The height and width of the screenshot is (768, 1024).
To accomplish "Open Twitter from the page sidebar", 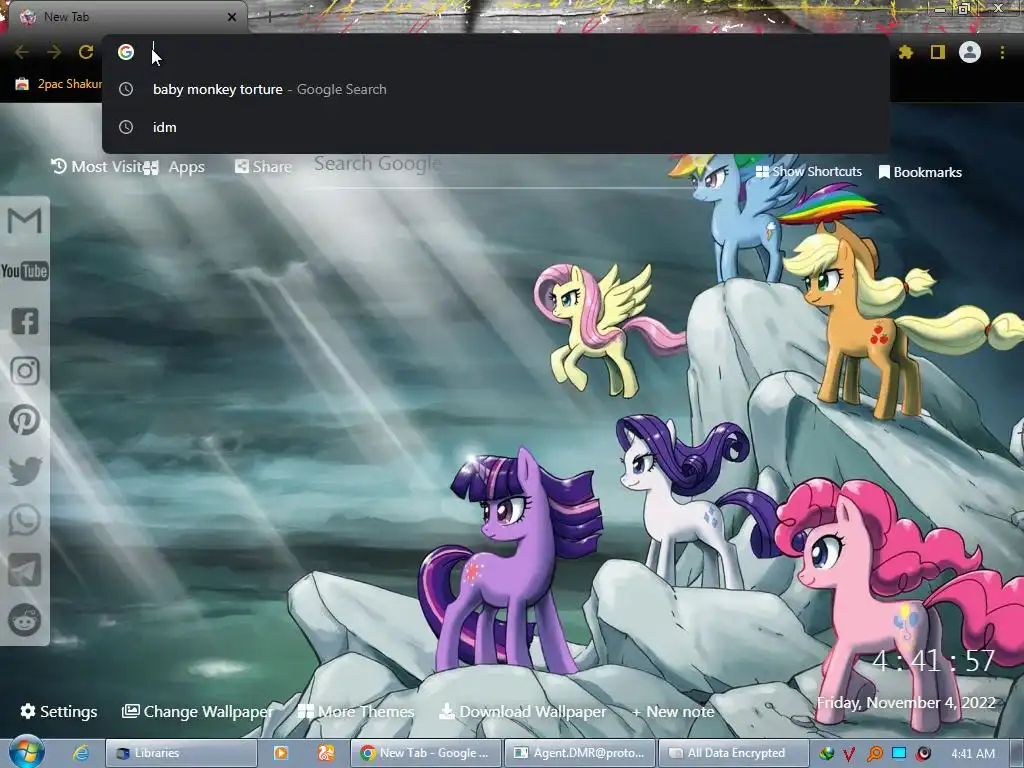I will coord(25,471).
